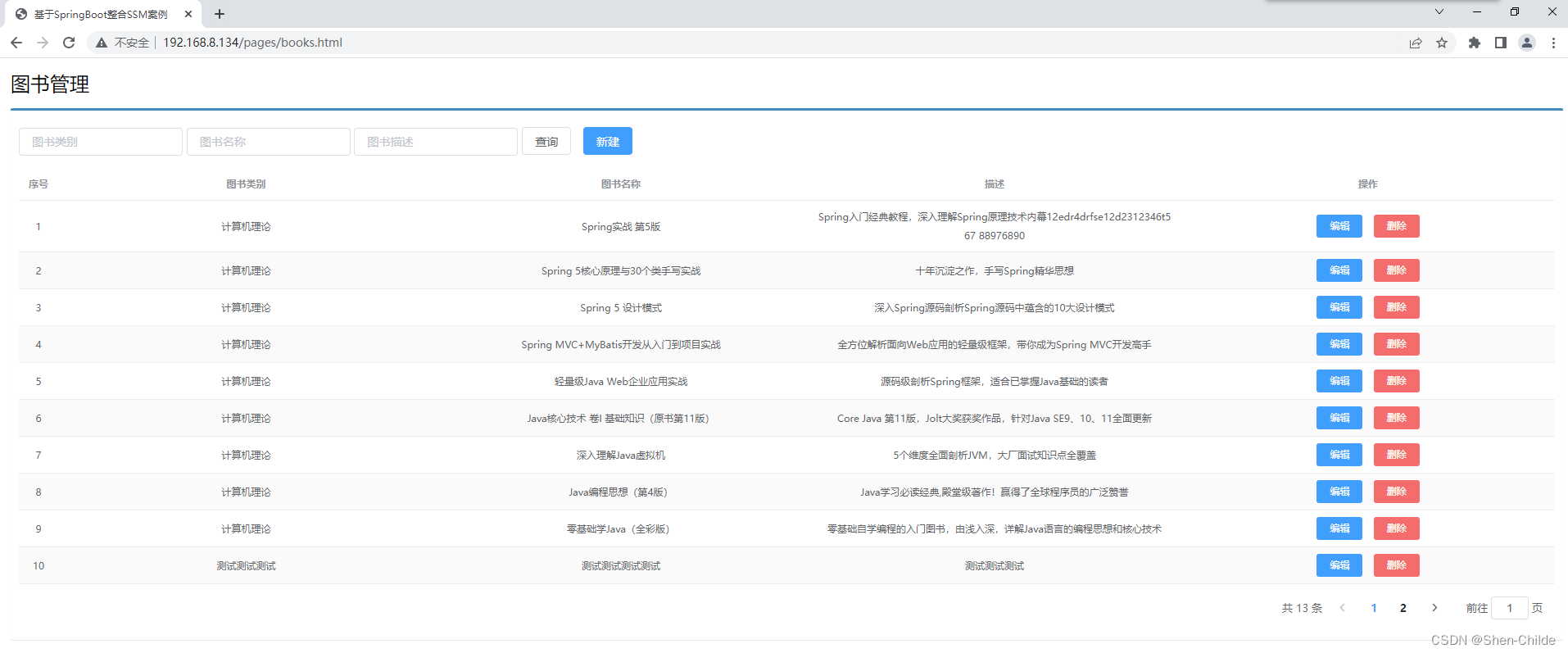Select pagination page 2
Image resolution: width=1568 pixels, height=653 pixels.
coord(1403,608)
